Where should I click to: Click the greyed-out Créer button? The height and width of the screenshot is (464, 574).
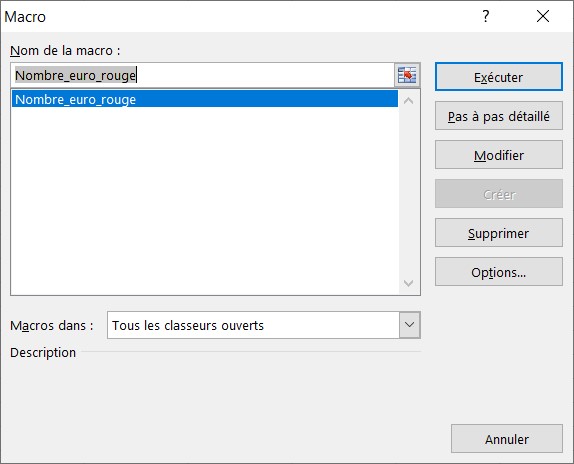coord(499,194)
